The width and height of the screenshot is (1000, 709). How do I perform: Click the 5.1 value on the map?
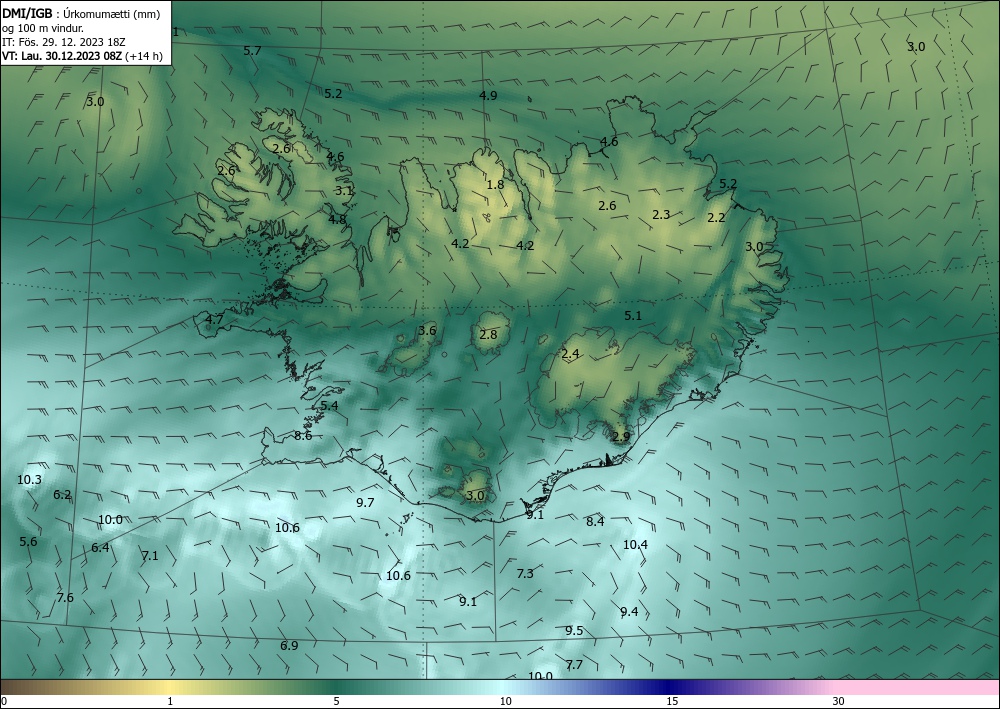coord(633,316)
